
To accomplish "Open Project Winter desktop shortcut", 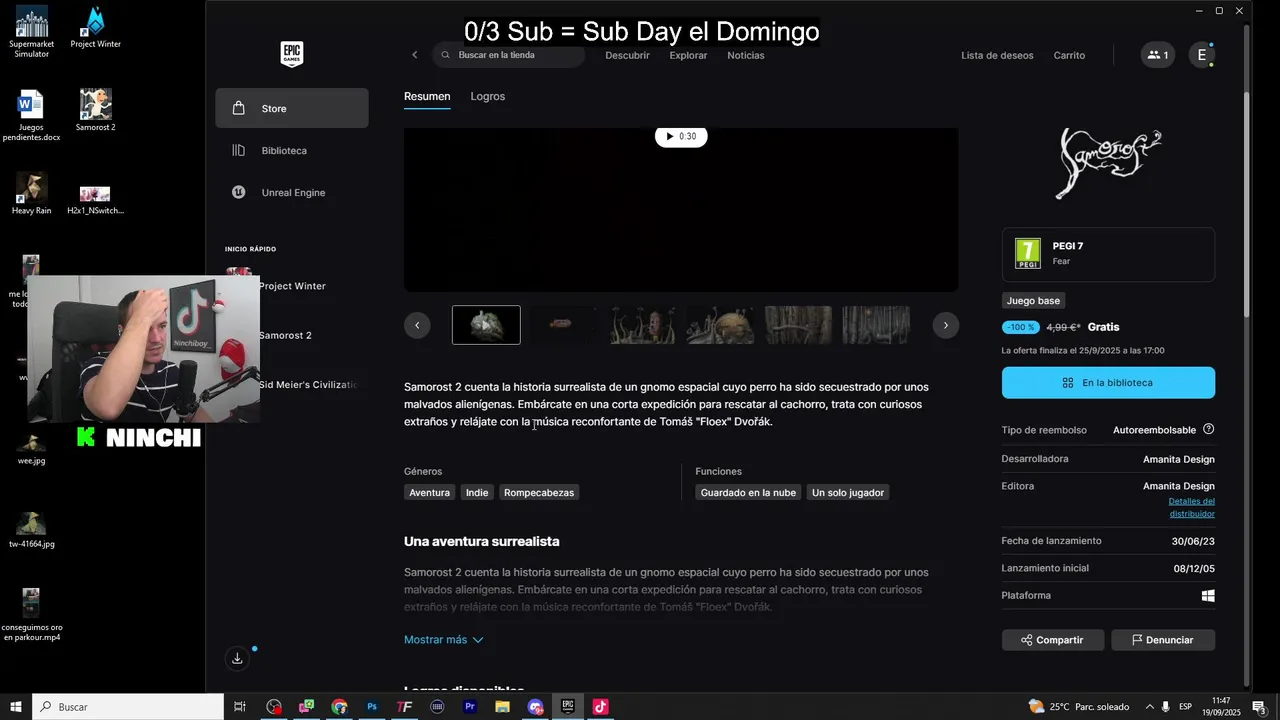I will (x=95, y=28).
